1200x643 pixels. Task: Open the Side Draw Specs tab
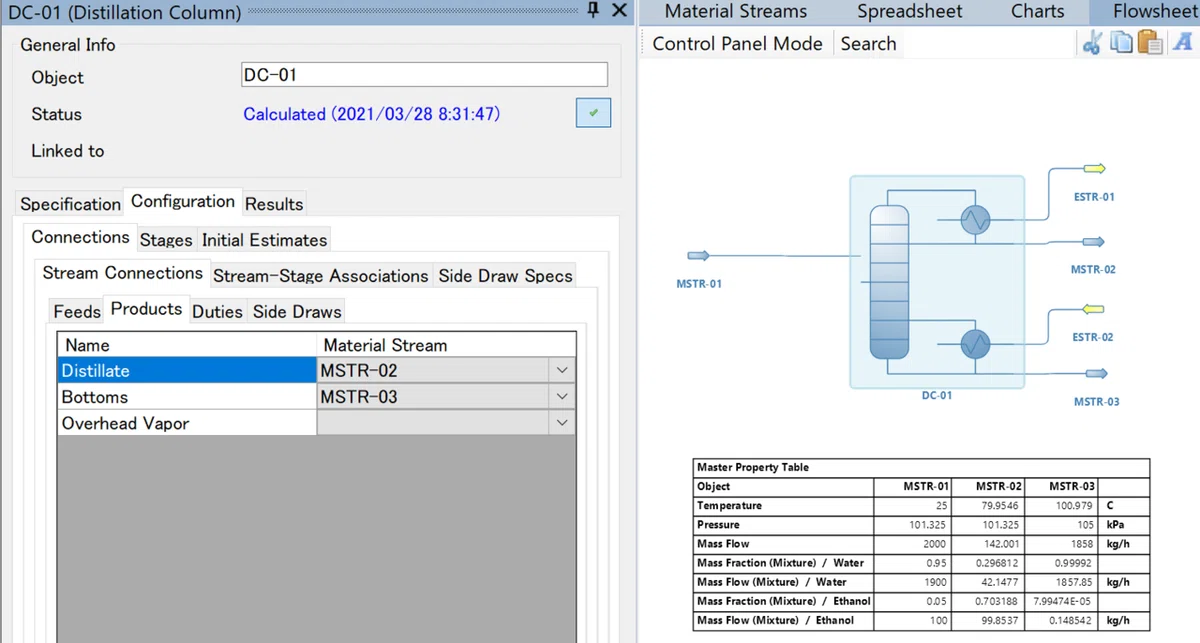tap(506, 276)
